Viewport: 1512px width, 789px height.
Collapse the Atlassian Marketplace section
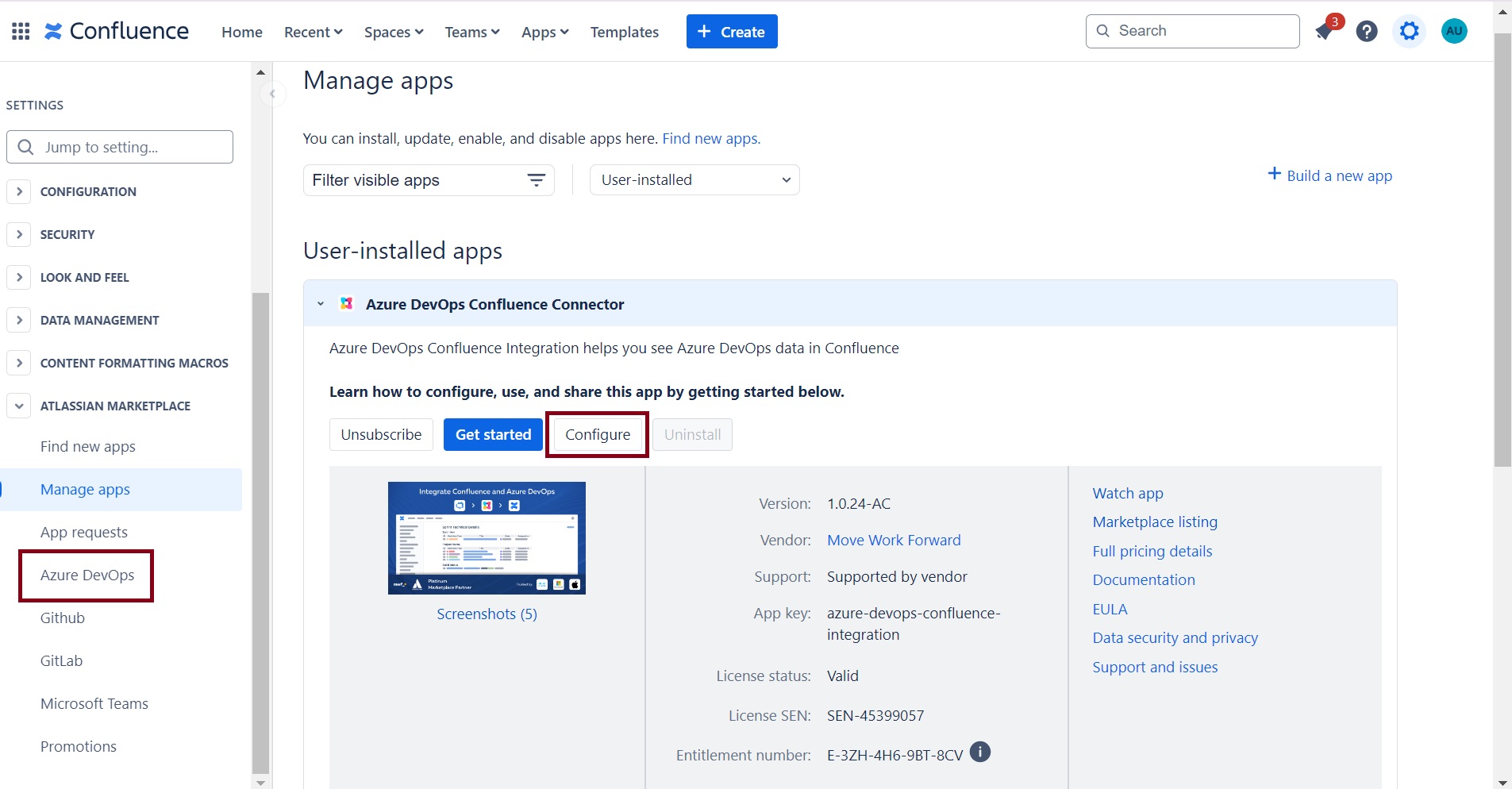[x=19, y=406]
